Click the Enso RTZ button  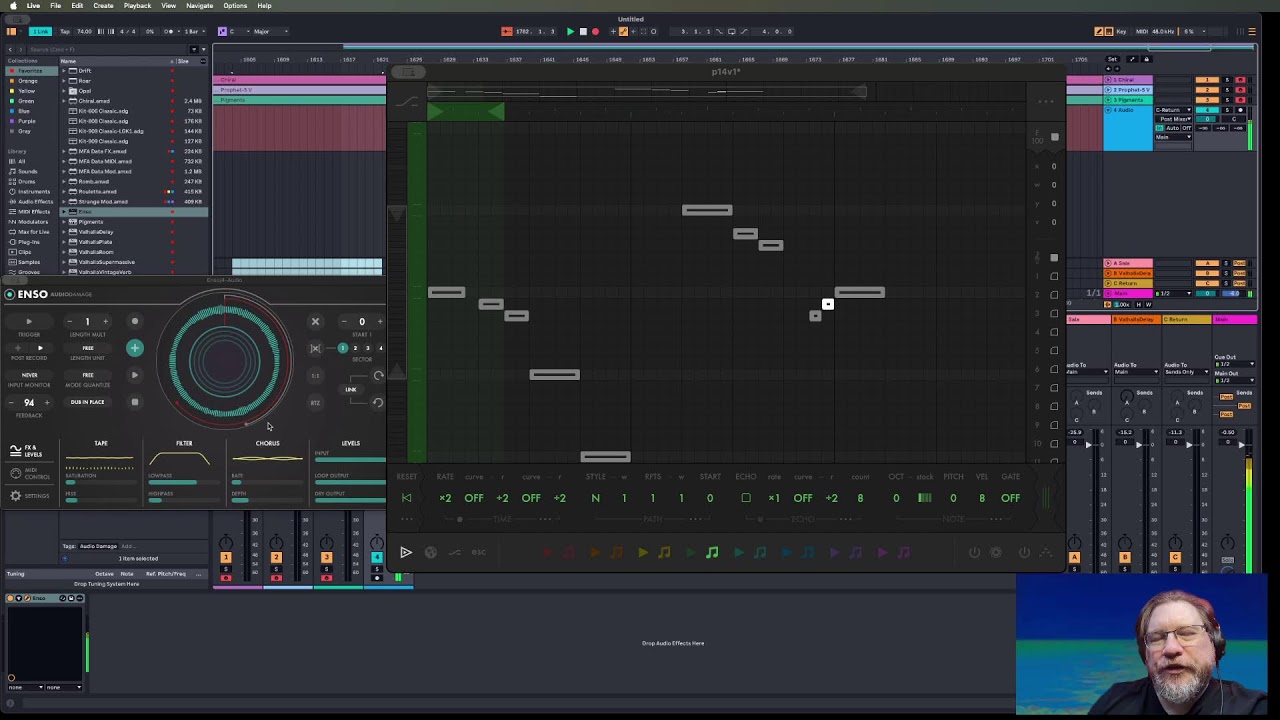[315, 402]
